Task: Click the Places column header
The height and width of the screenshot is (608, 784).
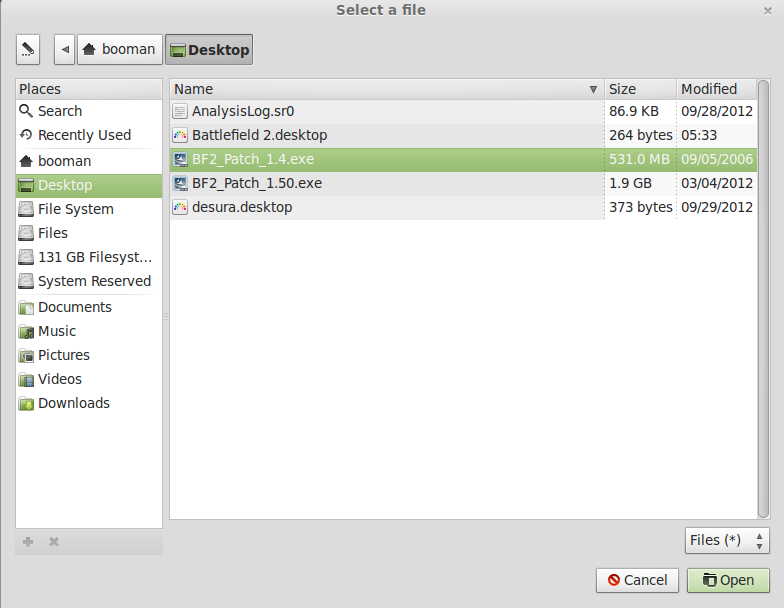Action: click(x=89, y=89)
